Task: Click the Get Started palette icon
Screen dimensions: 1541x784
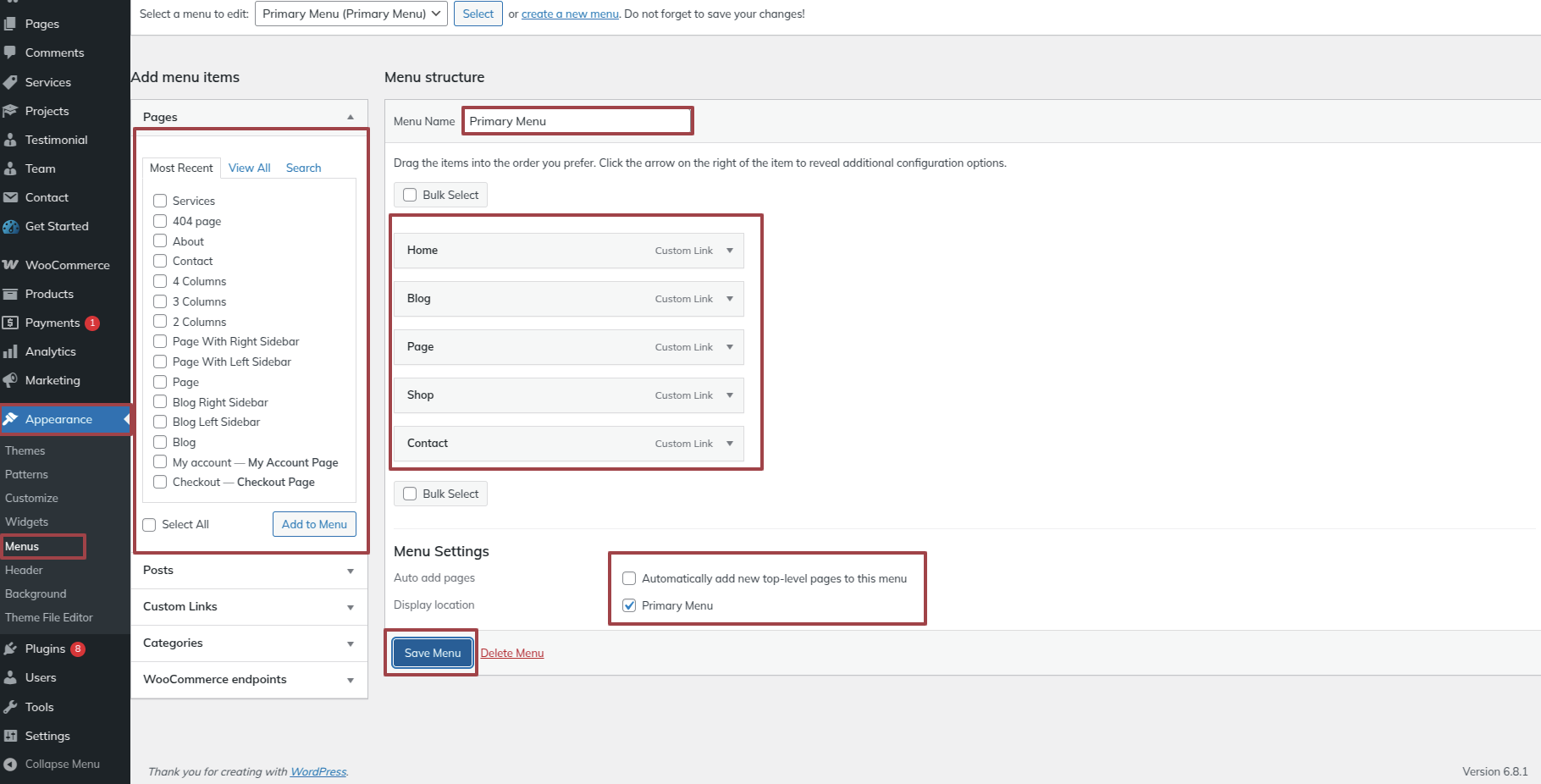Action: pos(10,226)
